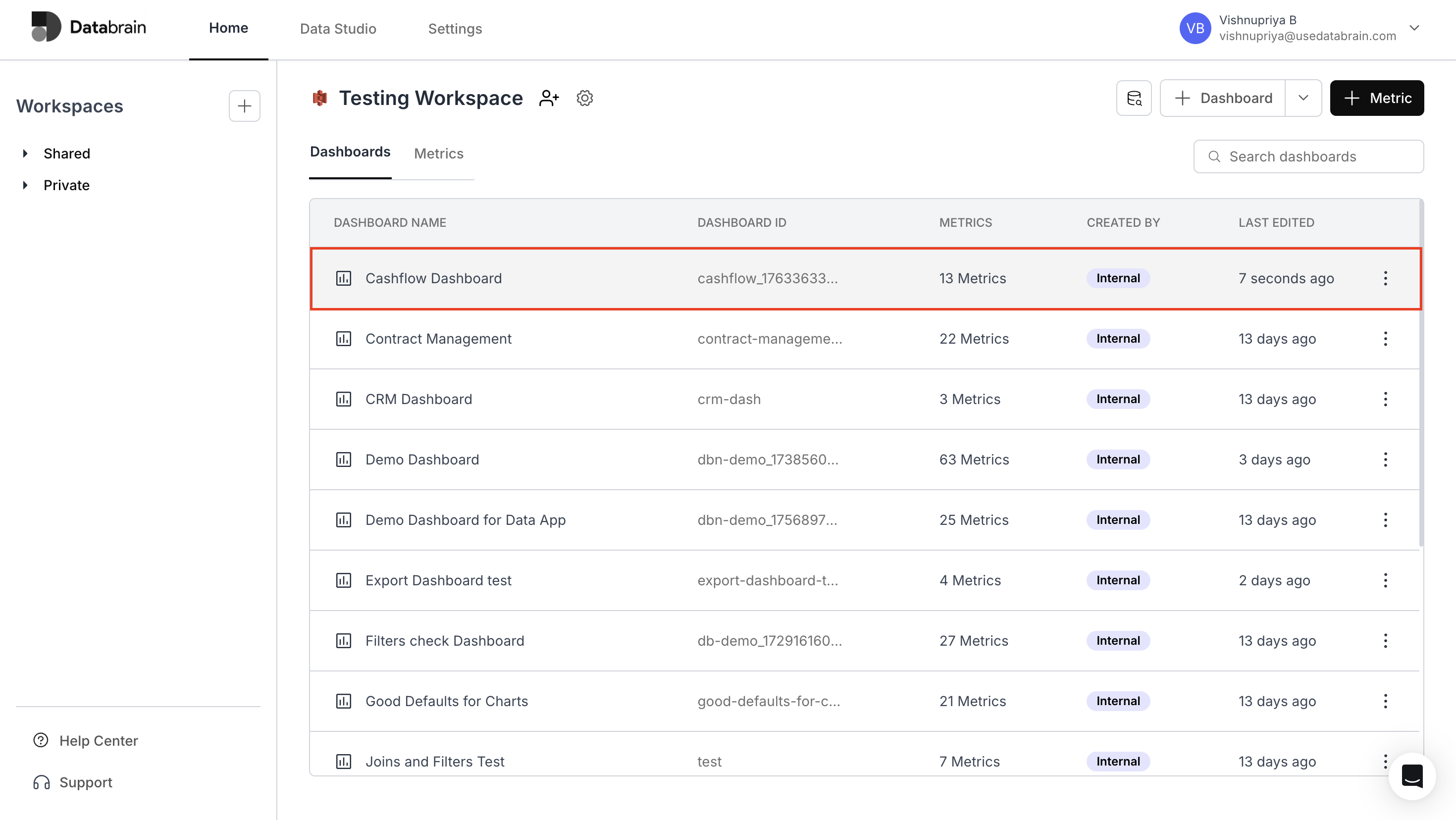The image size is (1456, 820).
Task: Open three-dot menu for CRM Dashboard
Action: click(x=1385, y=399)
